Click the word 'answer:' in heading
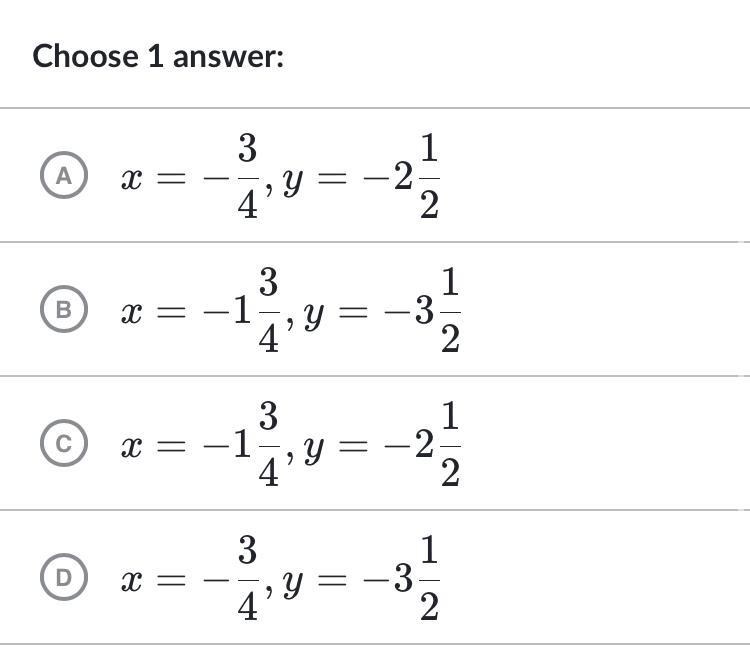Image resolution: width=750 pixels, height=656 pixels. (x=228, y=57)
